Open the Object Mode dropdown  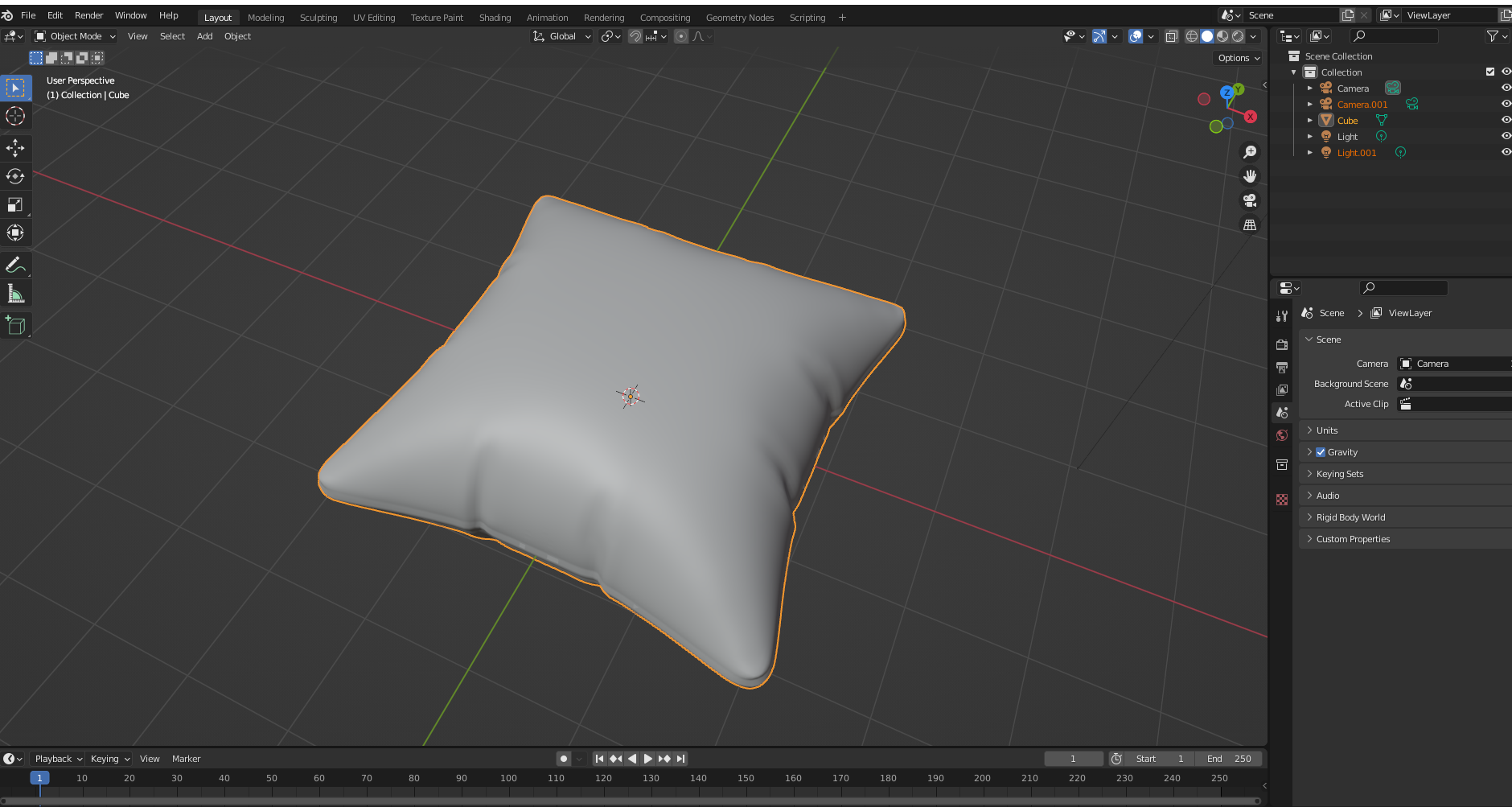(x=76, y=36)
